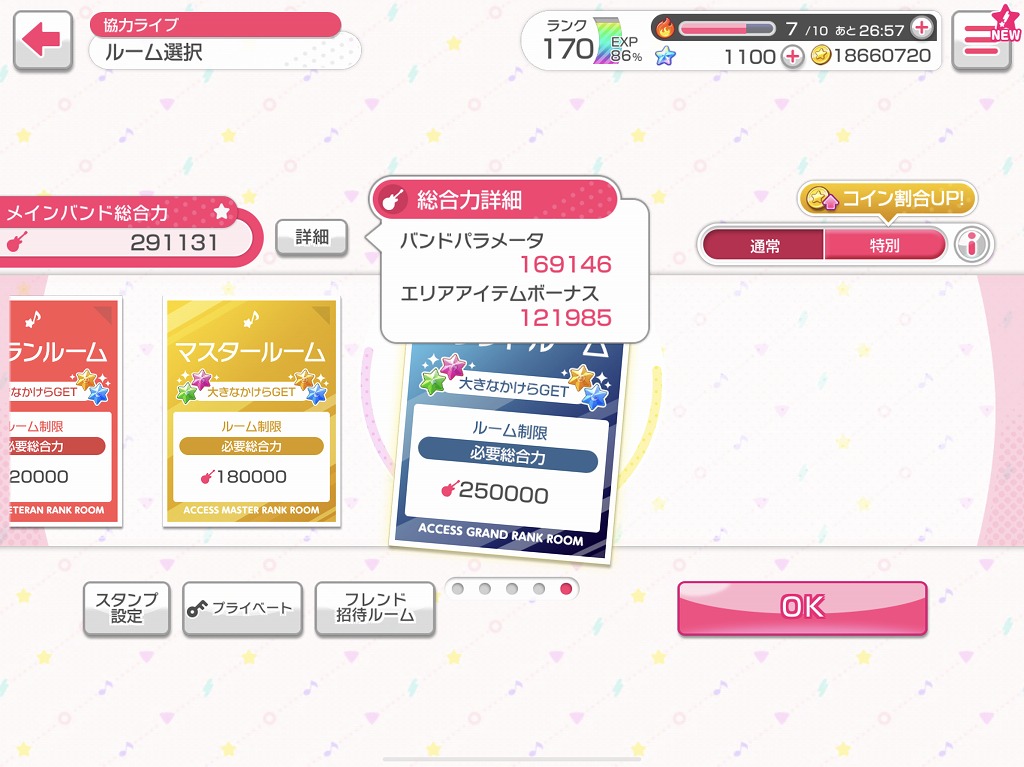Tap the flame boost icon
This screenshot has height=767, width=1024.
(x=665, y=27)
